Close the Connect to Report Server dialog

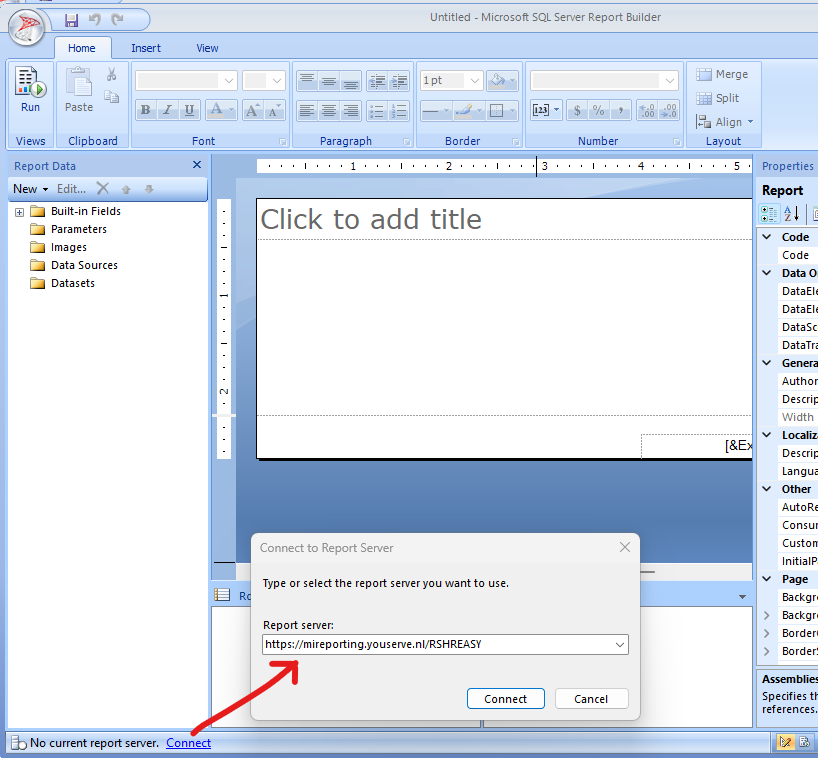pos(625,547)
